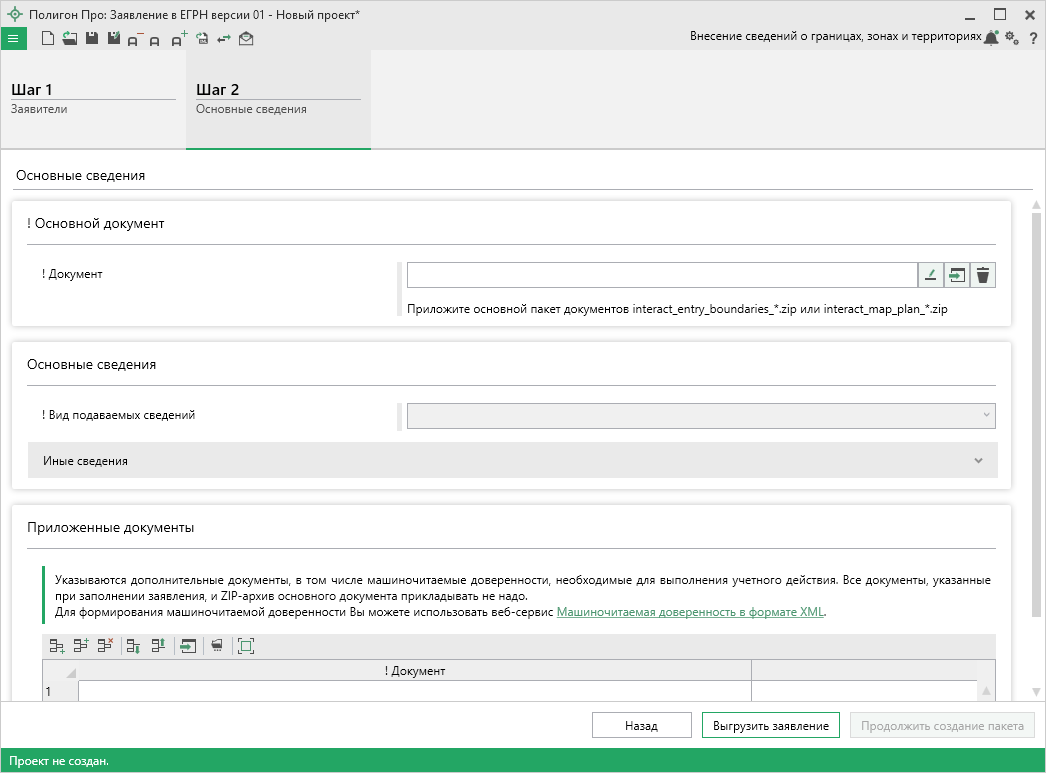
Task: Open the green hamburger main menu
Action: coord(13,39)
